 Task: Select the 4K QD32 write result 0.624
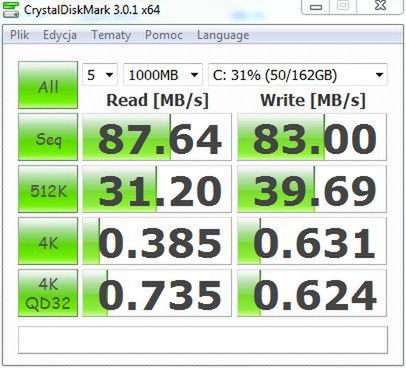(312, 293)
